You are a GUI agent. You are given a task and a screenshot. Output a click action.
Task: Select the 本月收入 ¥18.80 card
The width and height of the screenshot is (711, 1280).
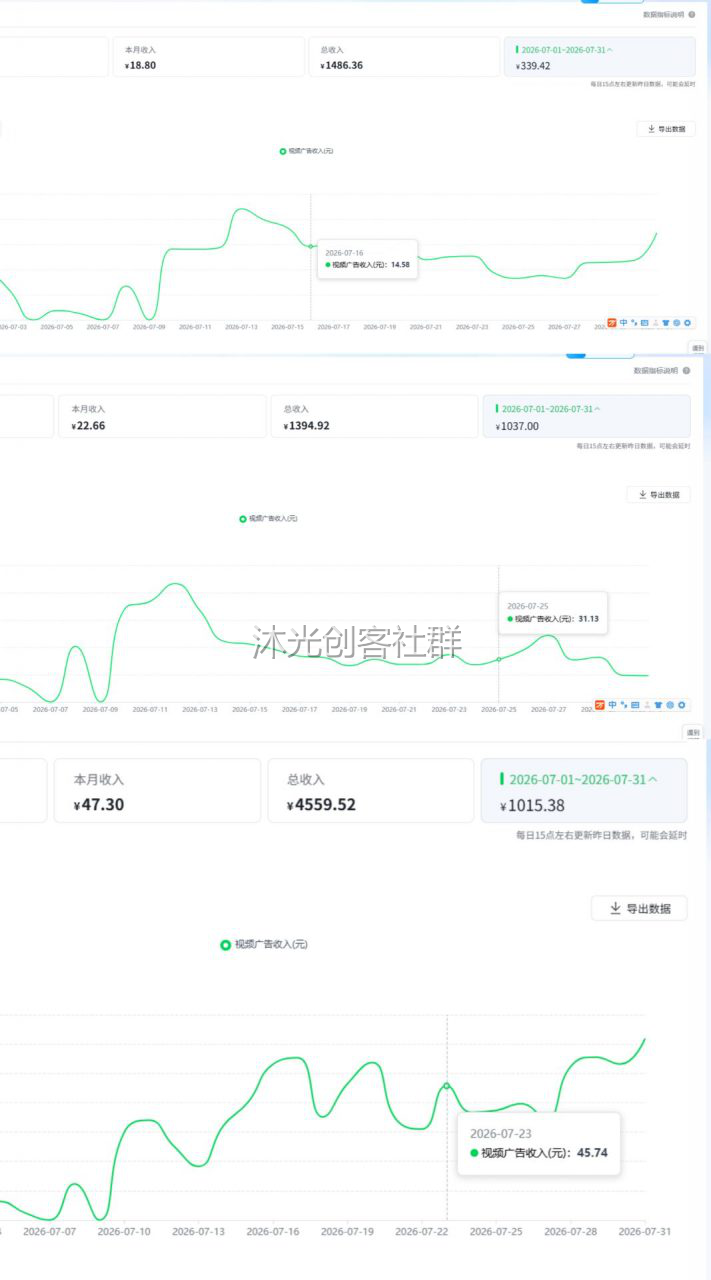(209, 57)
